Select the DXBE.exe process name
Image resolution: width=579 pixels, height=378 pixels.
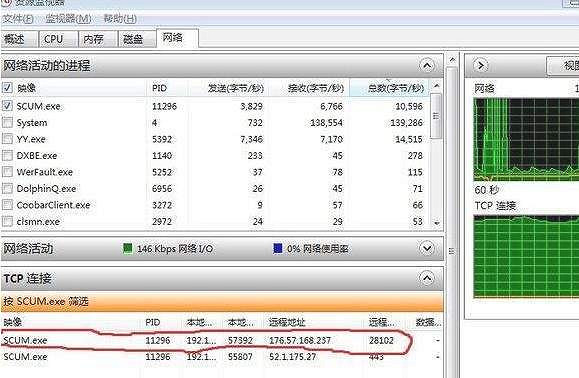click(x=37, y=156)
